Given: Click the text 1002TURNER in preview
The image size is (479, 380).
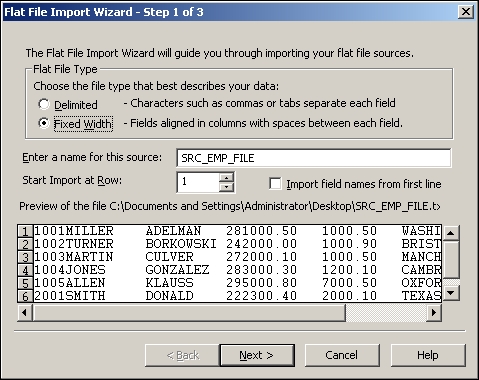Looking at the screenshot, I should pyautogui.click(x=74, y=244).
